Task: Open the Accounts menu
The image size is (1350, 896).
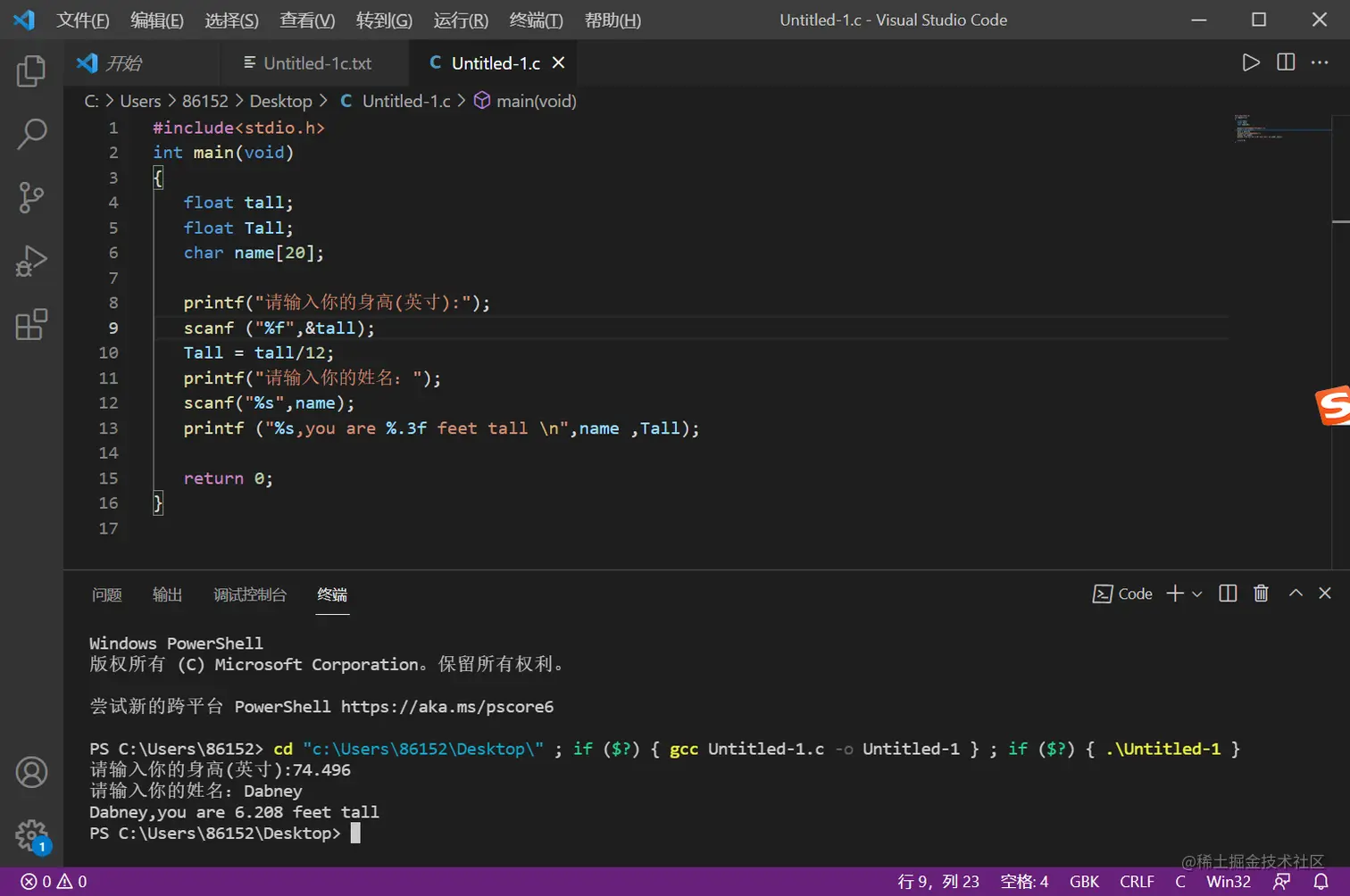Action: tap(31, 772)
